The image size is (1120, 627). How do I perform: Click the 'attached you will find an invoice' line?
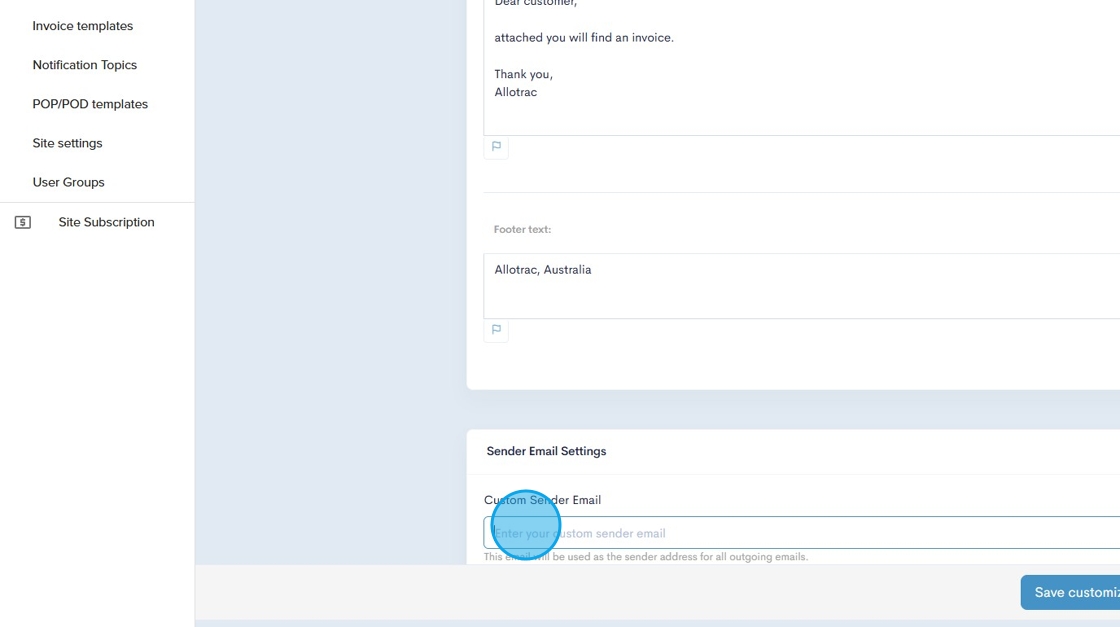point(584,38)
